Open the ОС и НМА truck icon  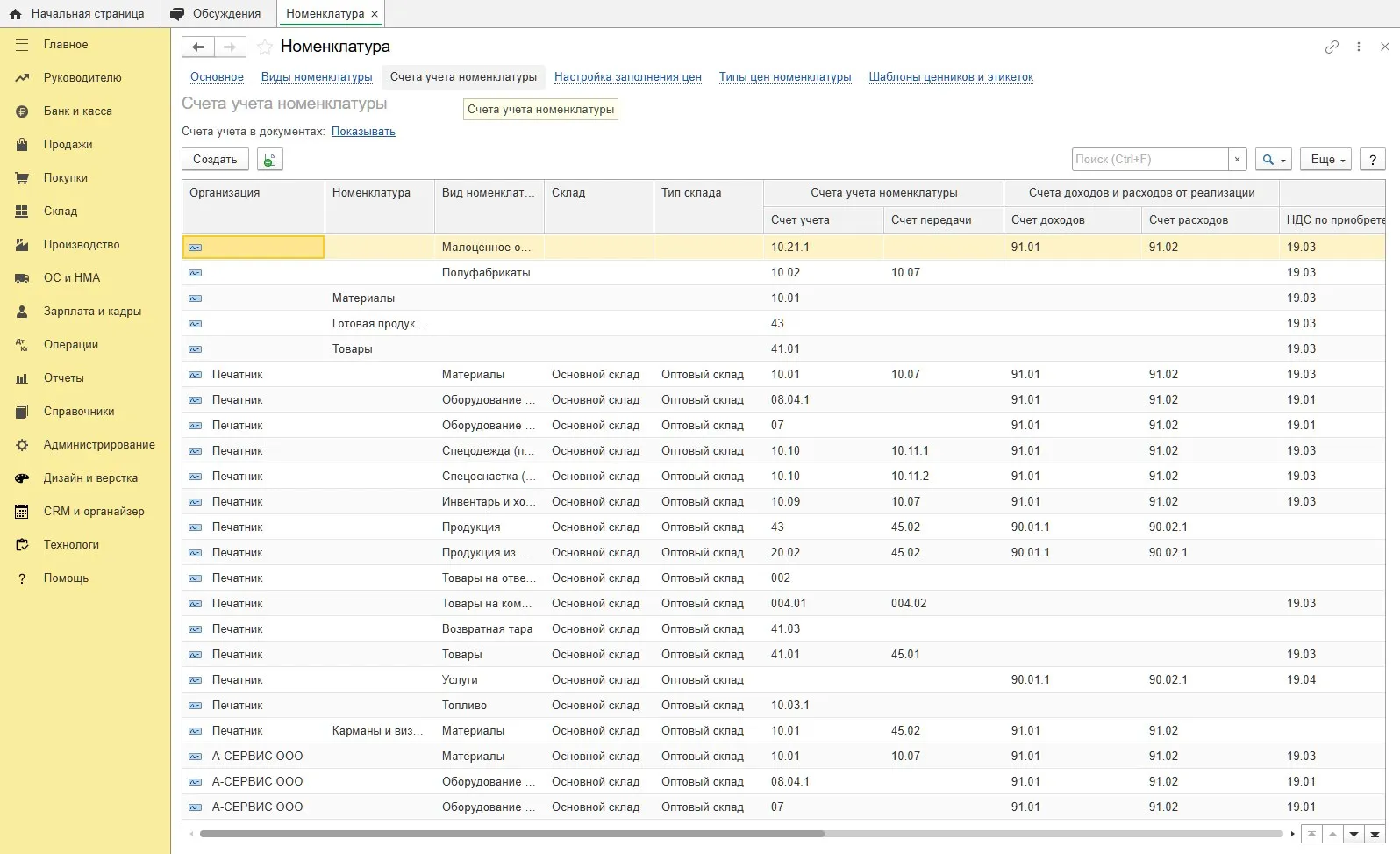point(22,278)
